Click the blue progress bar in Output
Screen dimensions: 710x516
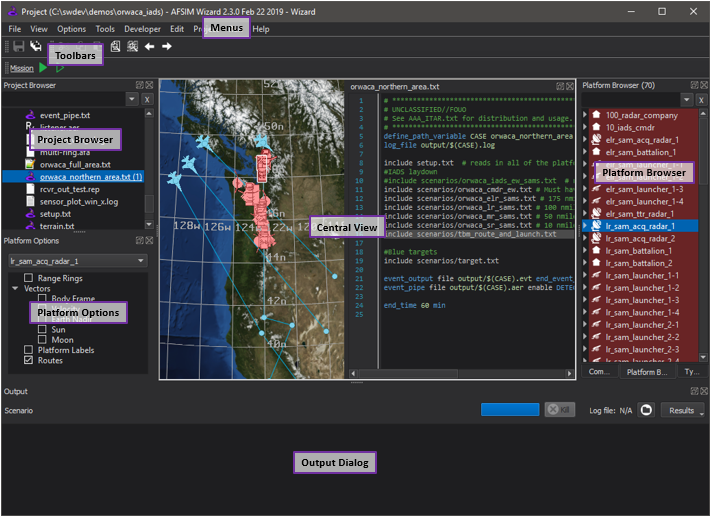(x=510, y=410)
